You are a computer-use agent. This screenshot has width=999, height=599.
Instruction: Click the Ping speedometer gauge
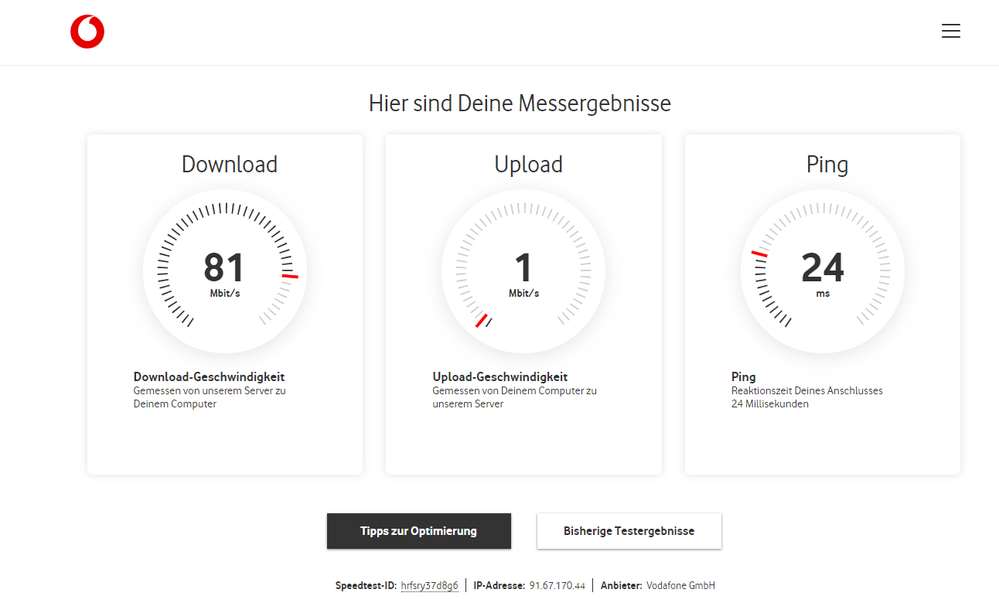[821, 272]
